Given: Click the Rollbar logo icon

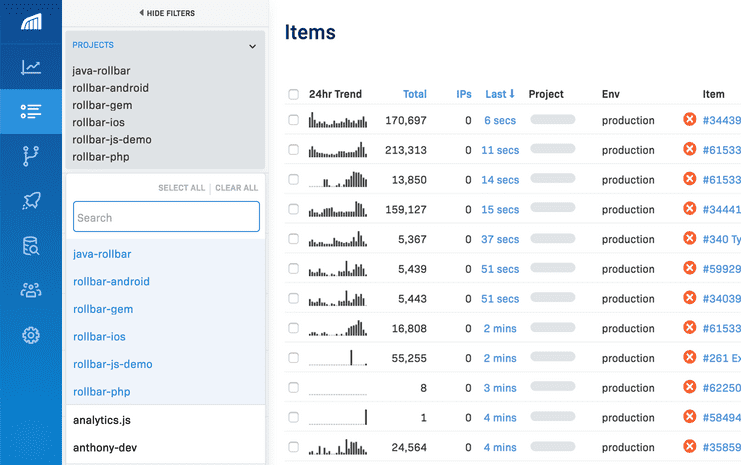Looking at the screenshot, I should (31, 22).
